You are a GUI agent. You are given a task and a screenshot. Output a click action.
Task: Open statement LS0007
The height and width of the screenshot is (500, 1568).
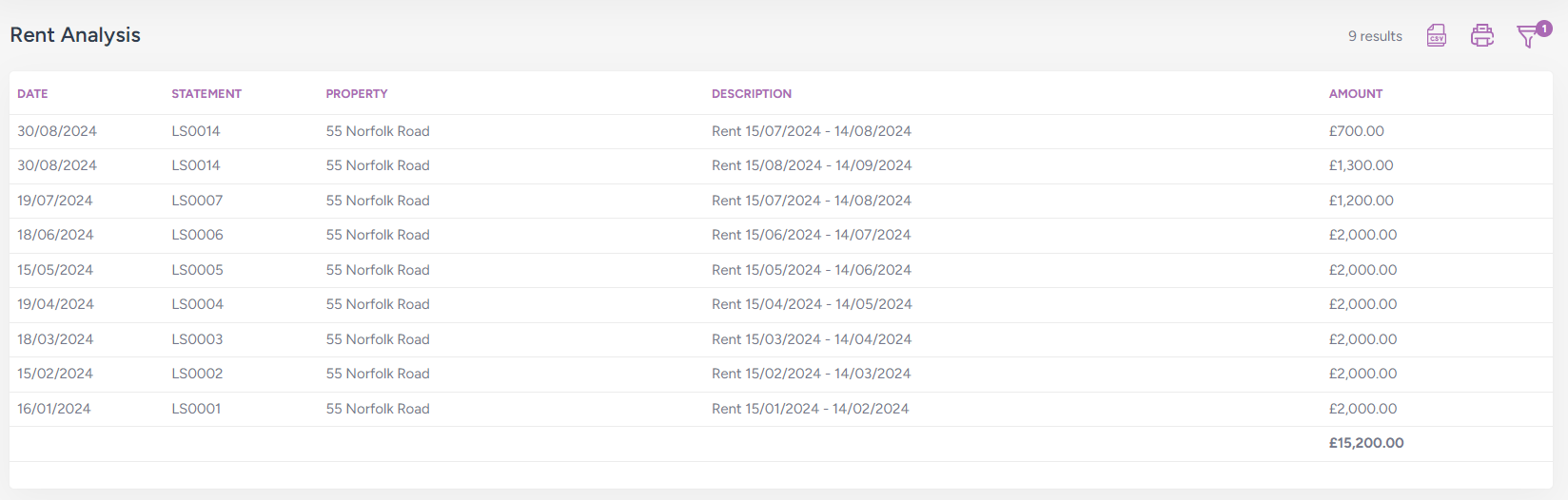(x=197, y=201)
